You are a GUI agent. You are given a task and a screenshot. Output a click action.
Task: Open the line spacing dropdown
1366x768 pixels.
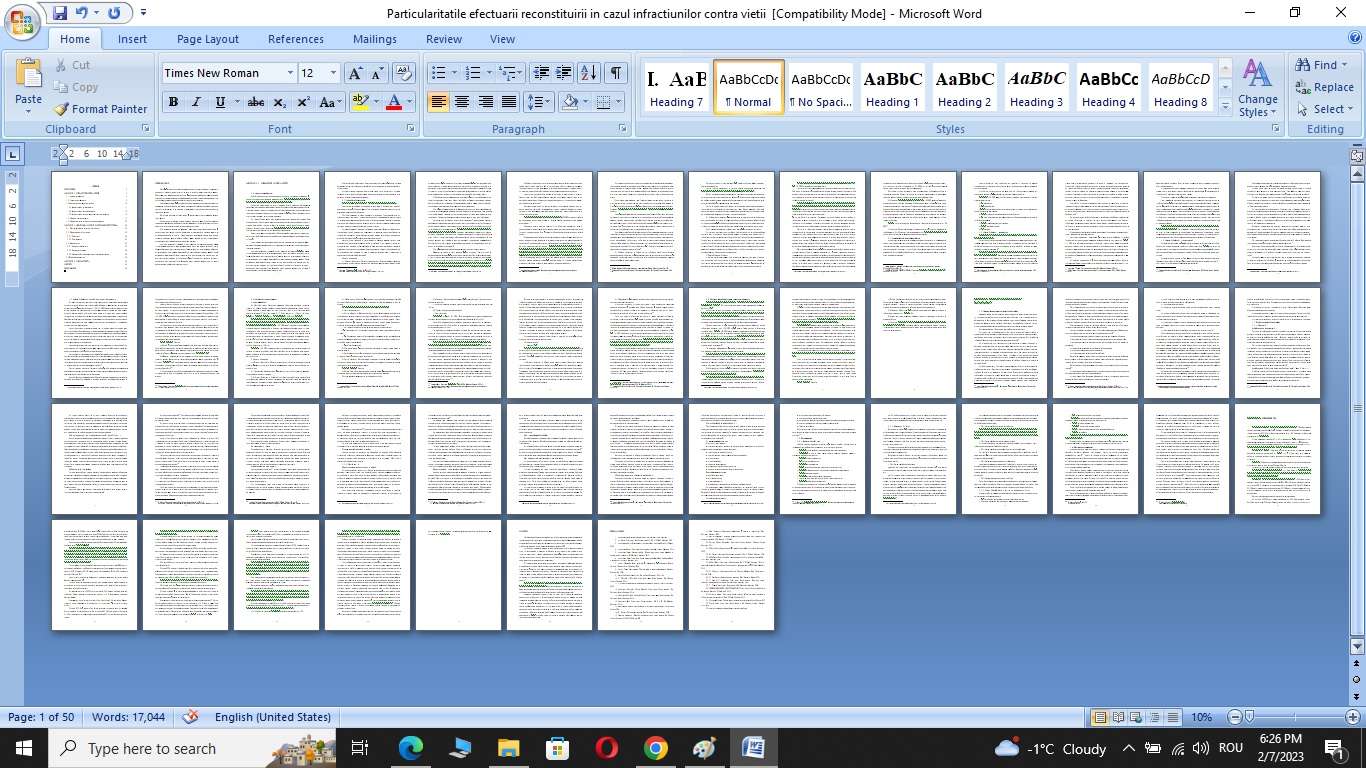tap(538, 102)
